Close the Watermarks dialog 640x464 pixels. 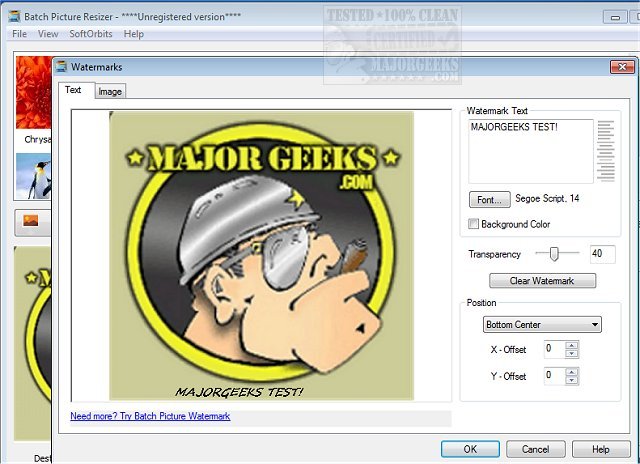click(622, 67)
